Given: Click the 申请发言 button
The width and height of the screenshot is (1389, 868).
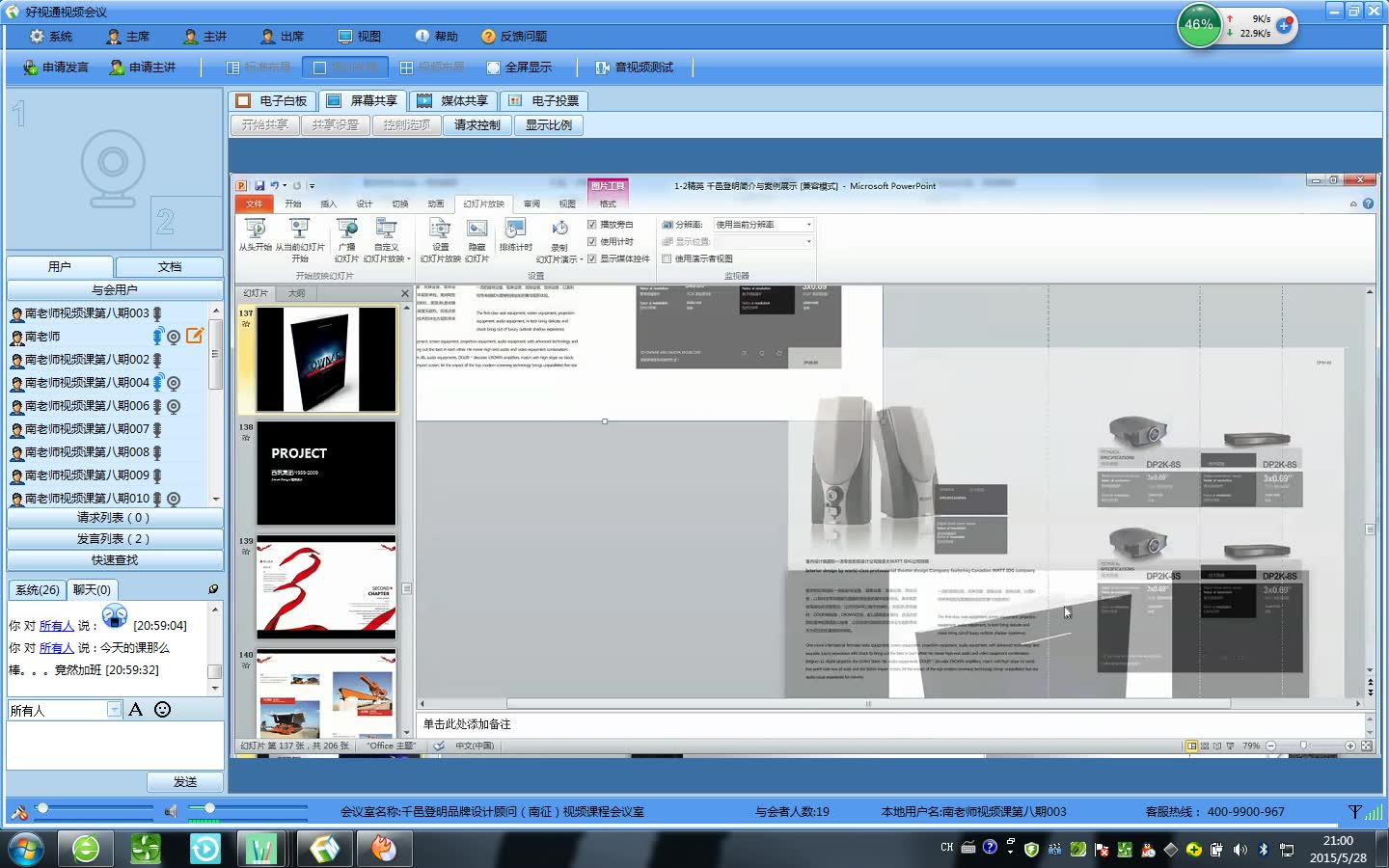Looking at the screenshot, I should (x=56, y=68).
